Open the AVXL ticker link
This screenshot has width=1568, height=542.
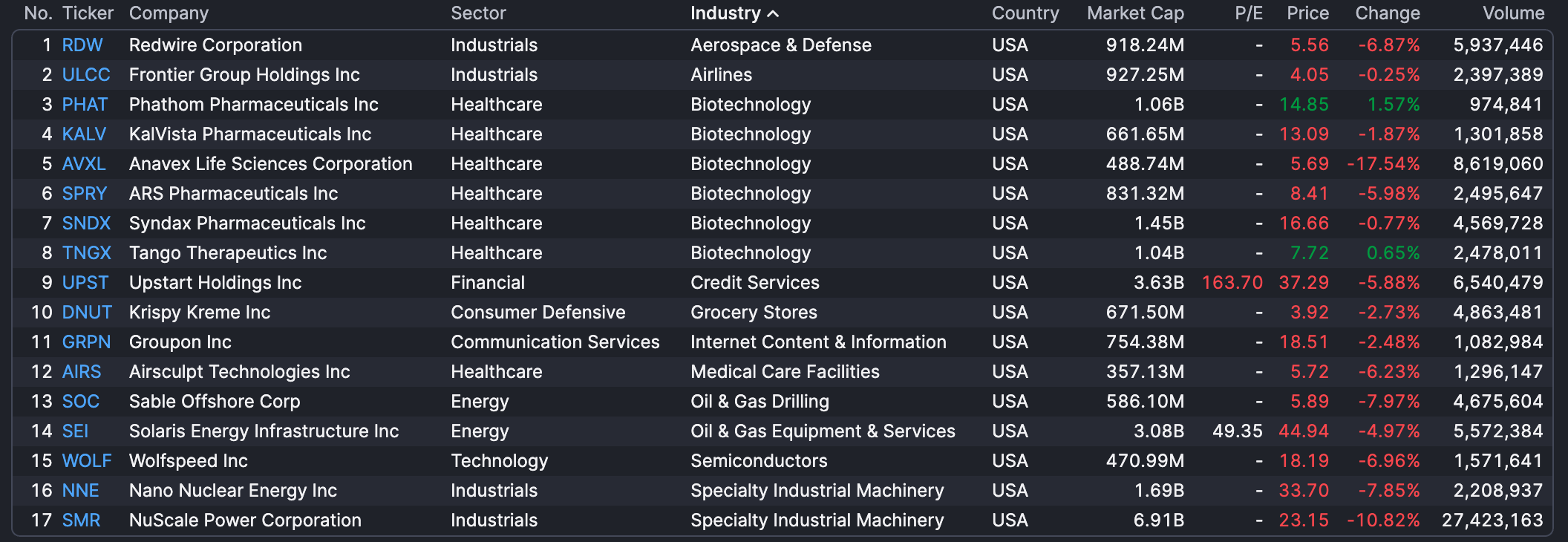pos(84,164)
